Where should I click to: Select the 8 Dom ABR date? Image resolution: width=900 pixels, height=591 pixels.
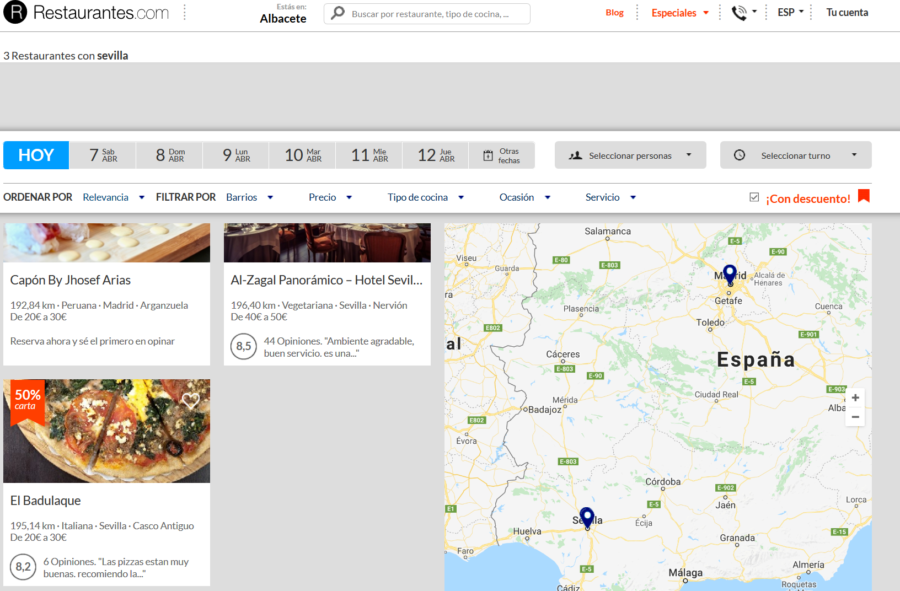tap(169, 155)
